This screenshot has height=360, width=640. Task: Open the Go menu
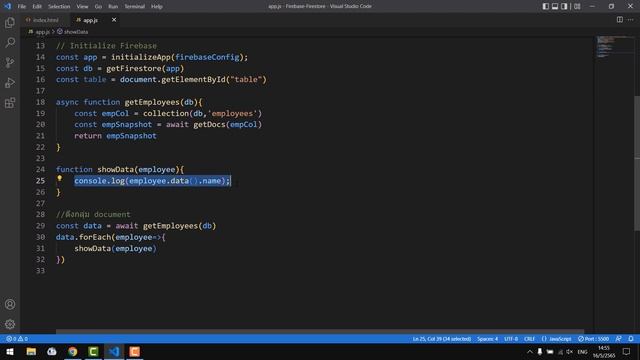pos(98,7)
